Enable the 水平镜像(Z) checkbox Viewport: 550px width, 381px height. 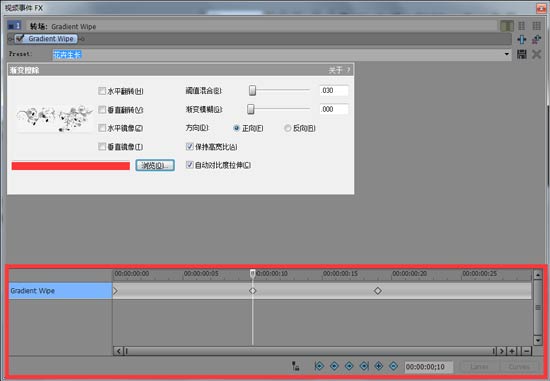[102, 128]
